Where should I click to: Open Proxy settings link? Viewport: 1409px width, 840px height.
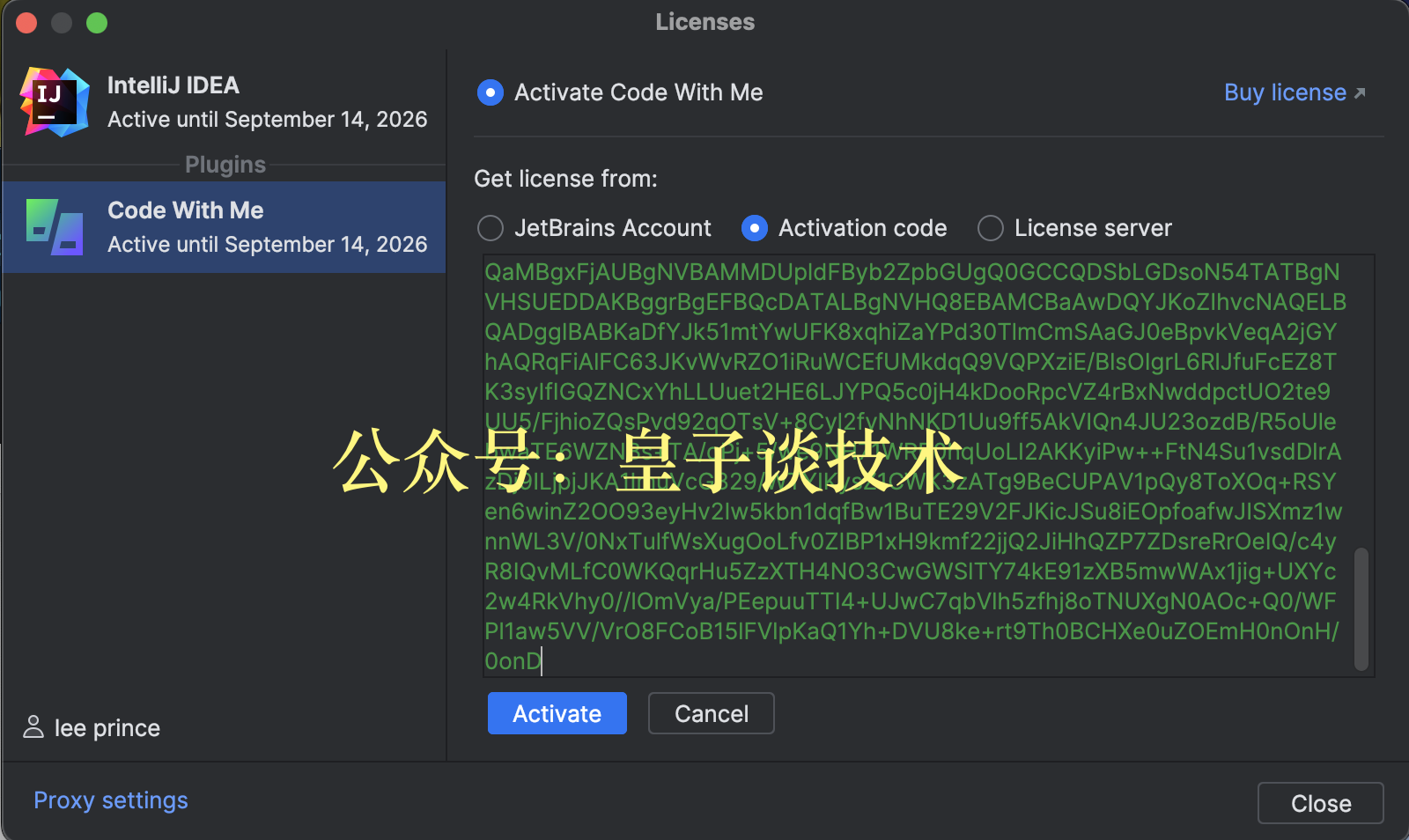click(111, 800)
